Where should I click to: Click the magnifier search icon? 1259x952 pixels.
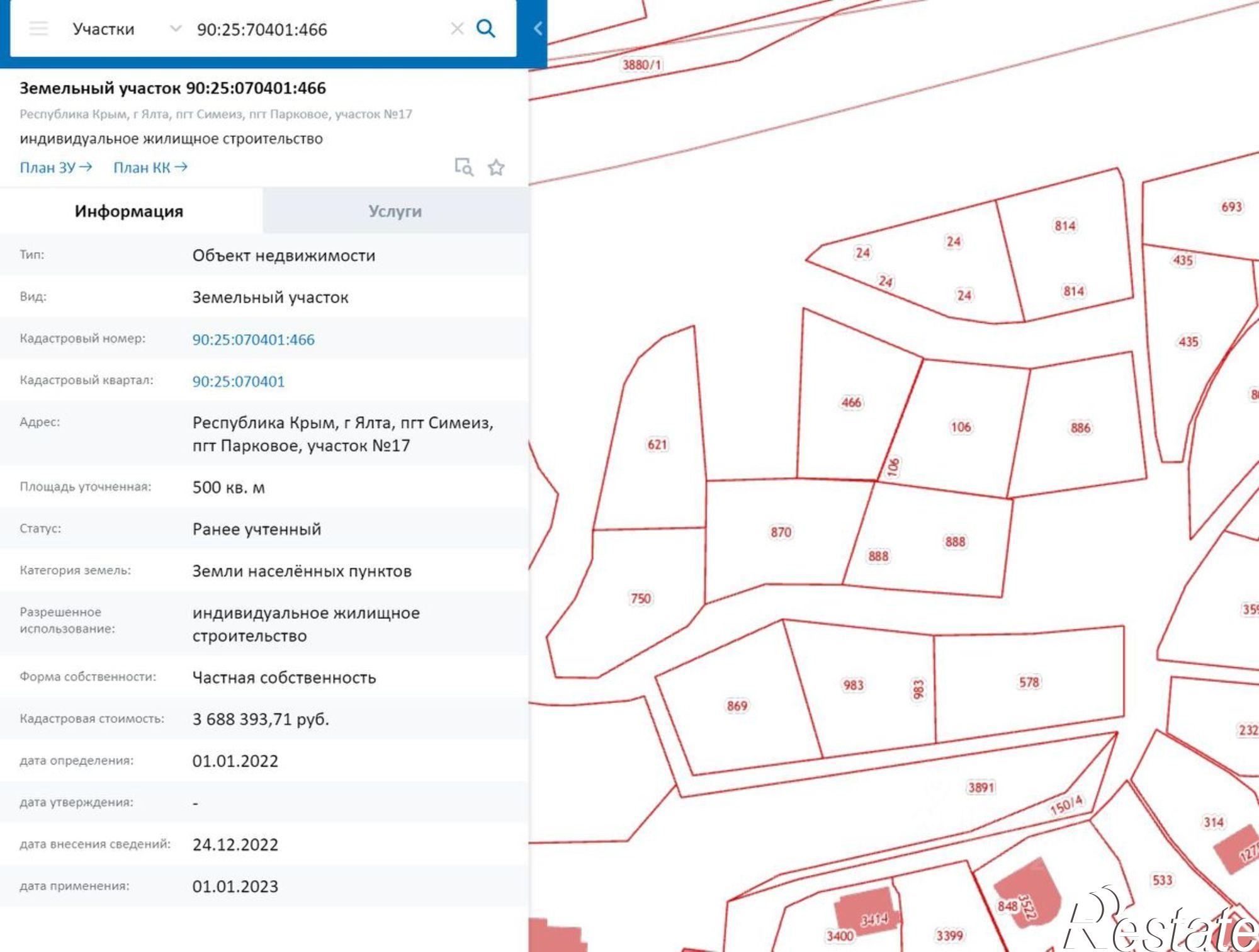tap(485, 29)
